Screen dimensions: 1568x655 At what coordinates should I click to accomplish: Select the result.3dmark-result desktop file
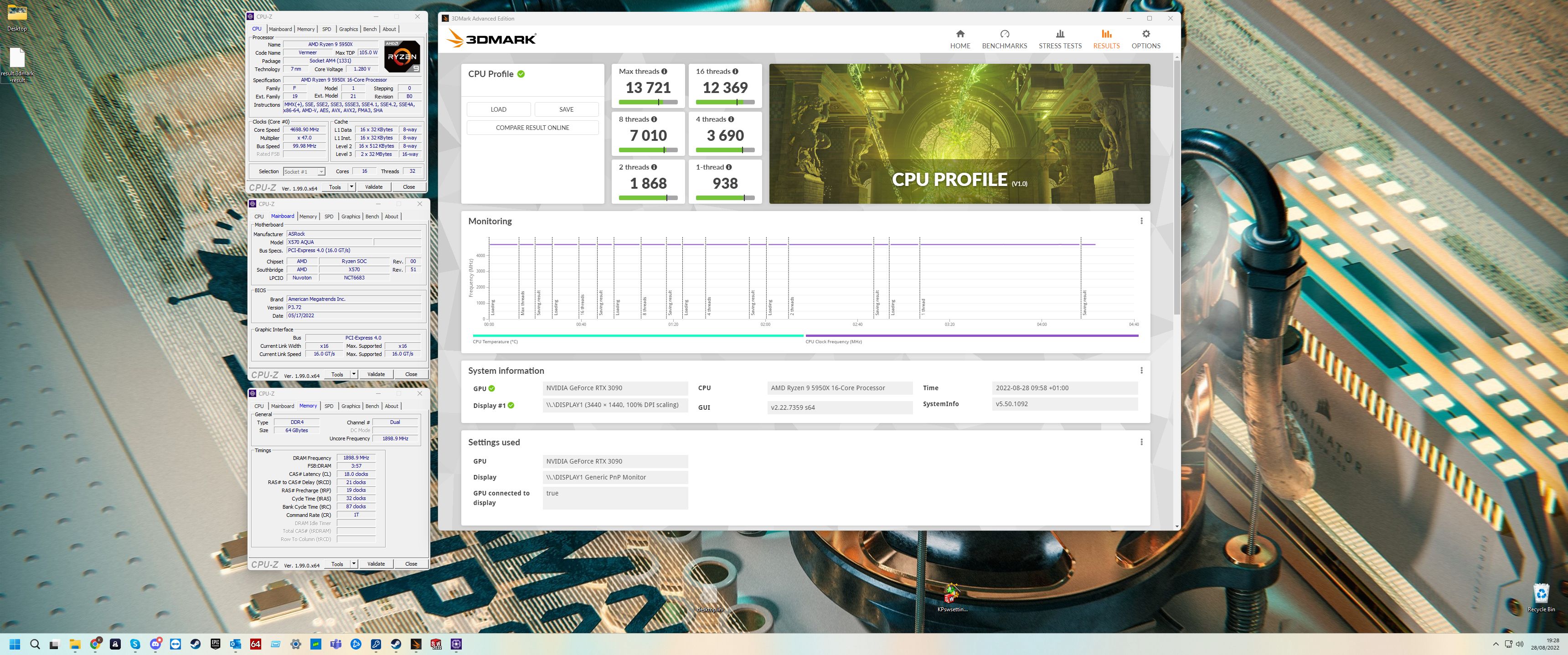click(x=17, y=65)
